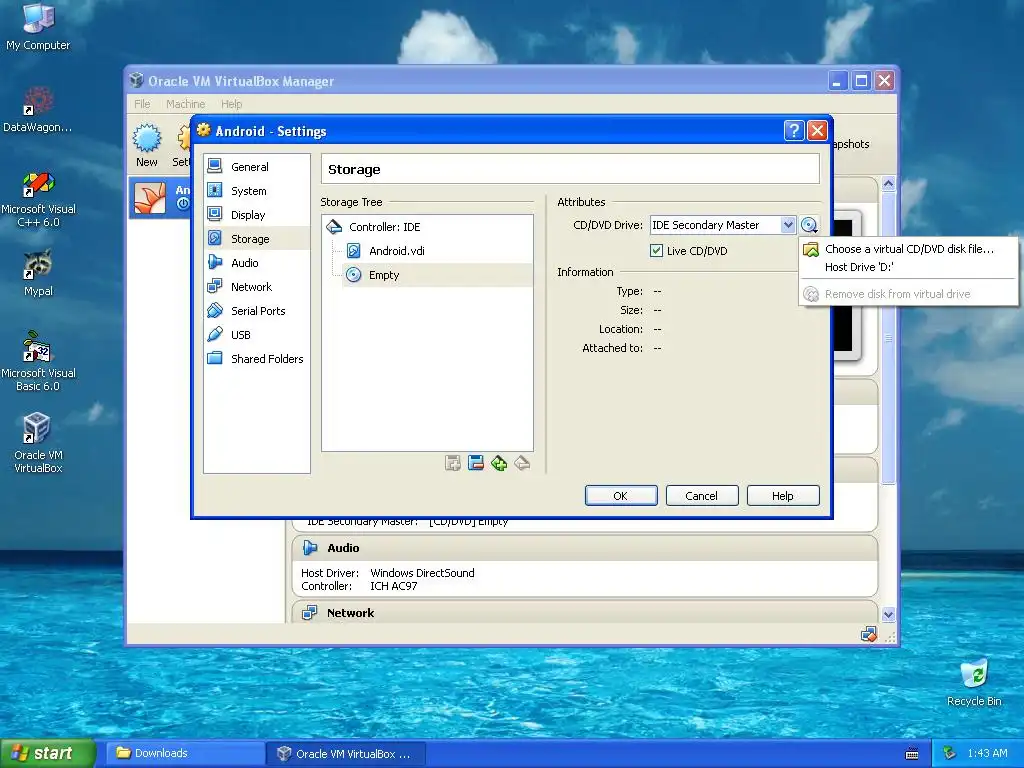Click the add attachment icon with green plus
This screenshot has height=768, width=1024.
[x=499, y=463]
